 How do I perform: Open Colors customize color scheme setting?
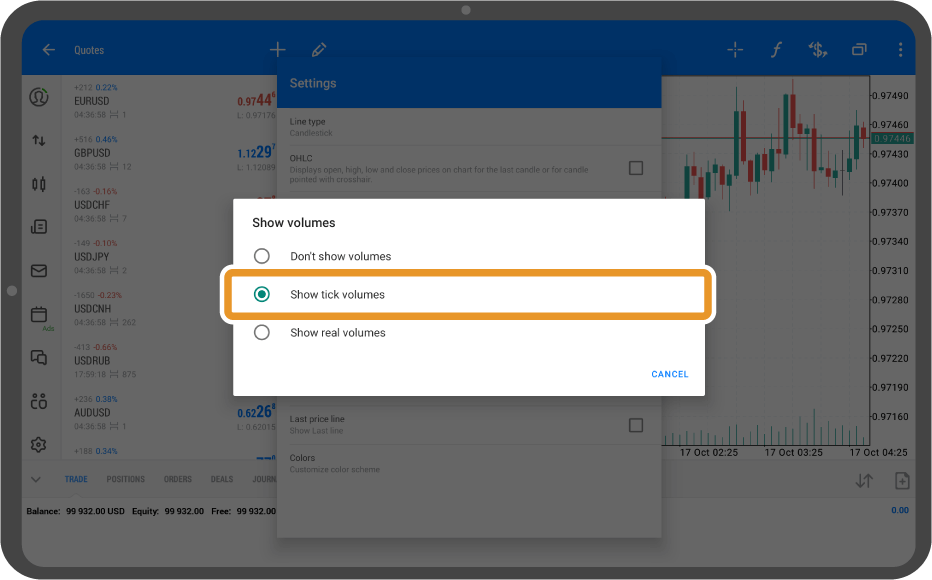pyautogui.click(x=469, y=464)
